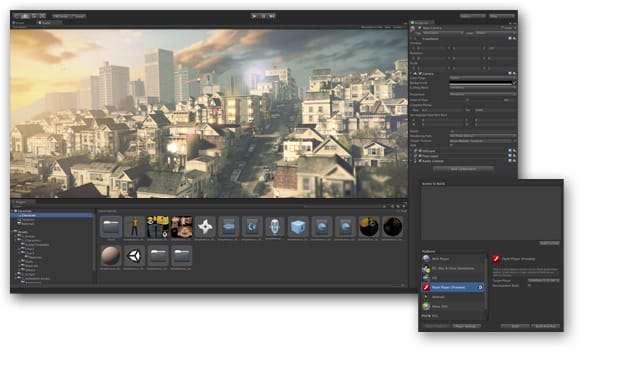Select PC, Mac & Linux Standalone platform
The width and height of the screenshot is (620, 373).
[453, 268]
